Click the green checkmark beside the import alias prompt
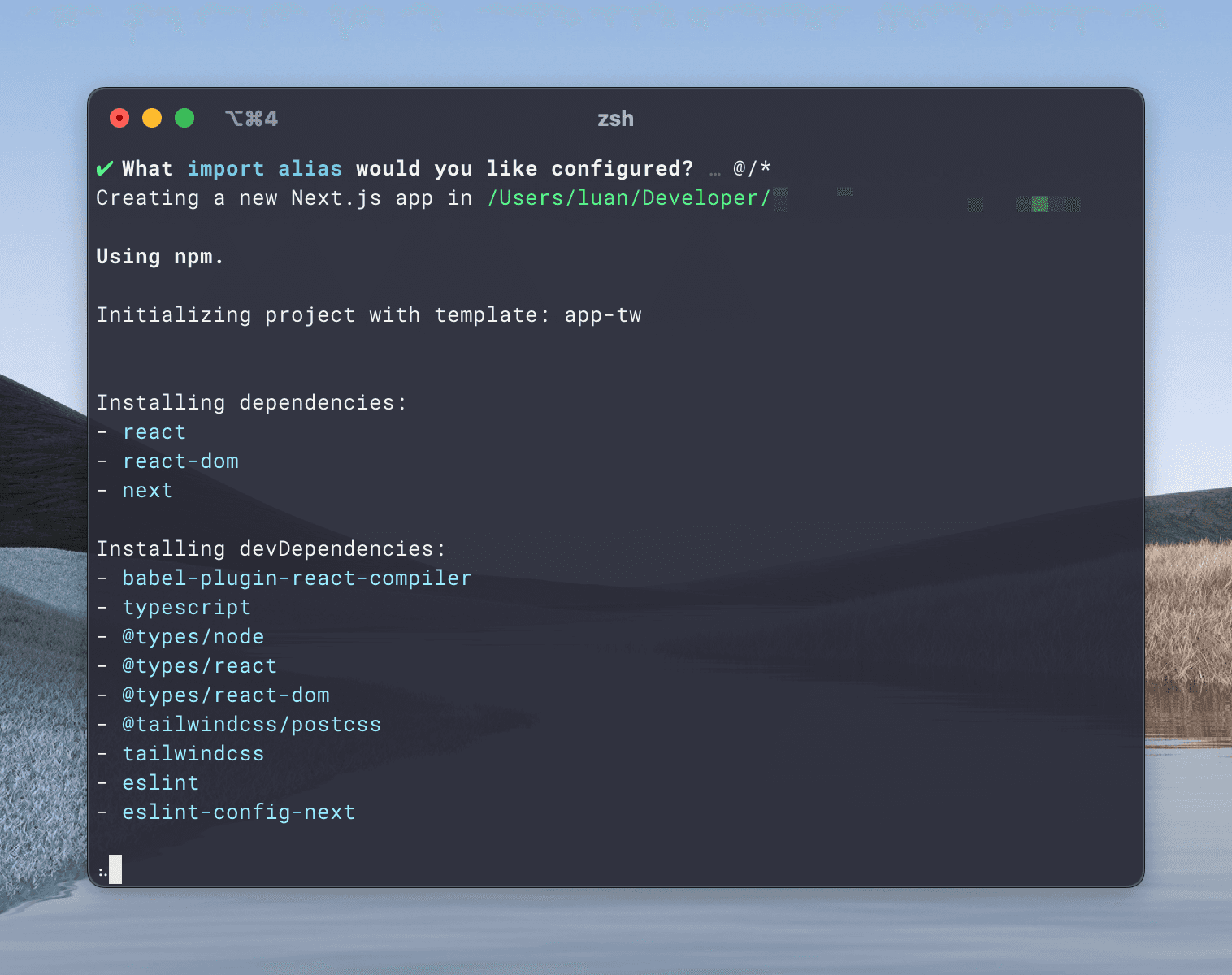1232x975 pixels. (104, 168)
